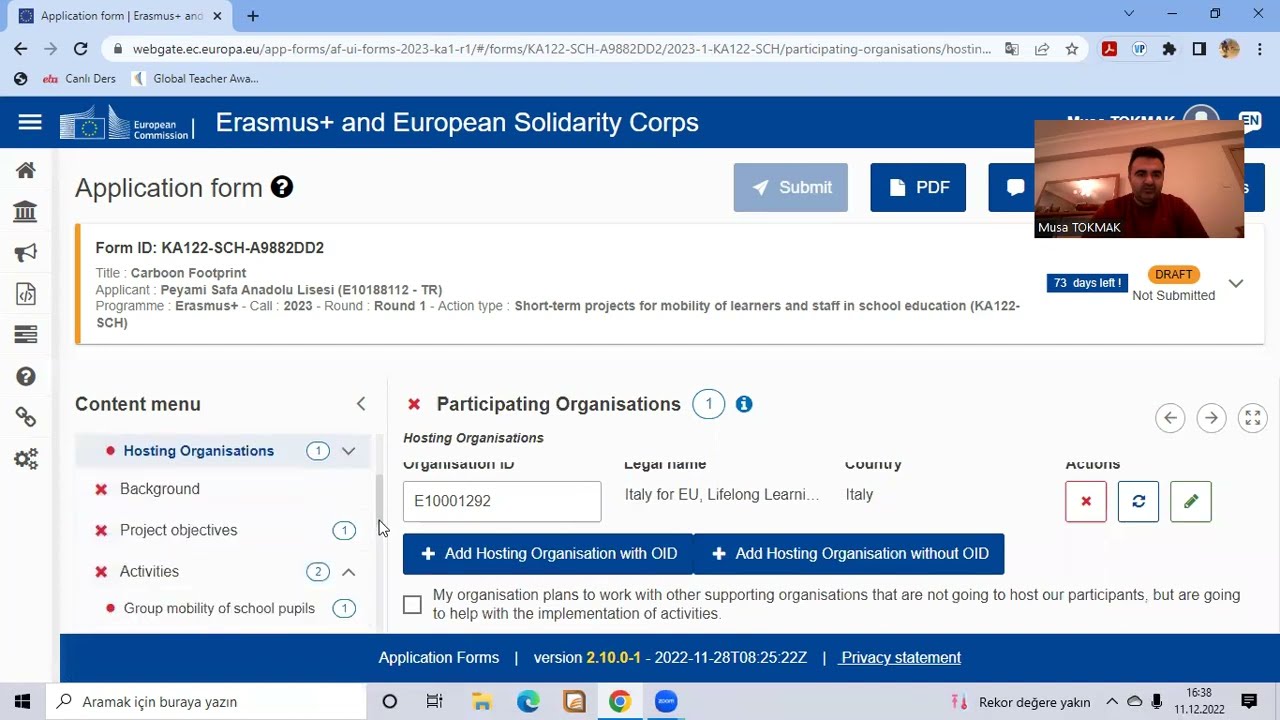Click the Participating Organisations info icon
The width and height of the screenshot is (1280, 720).
coord(744,404)
